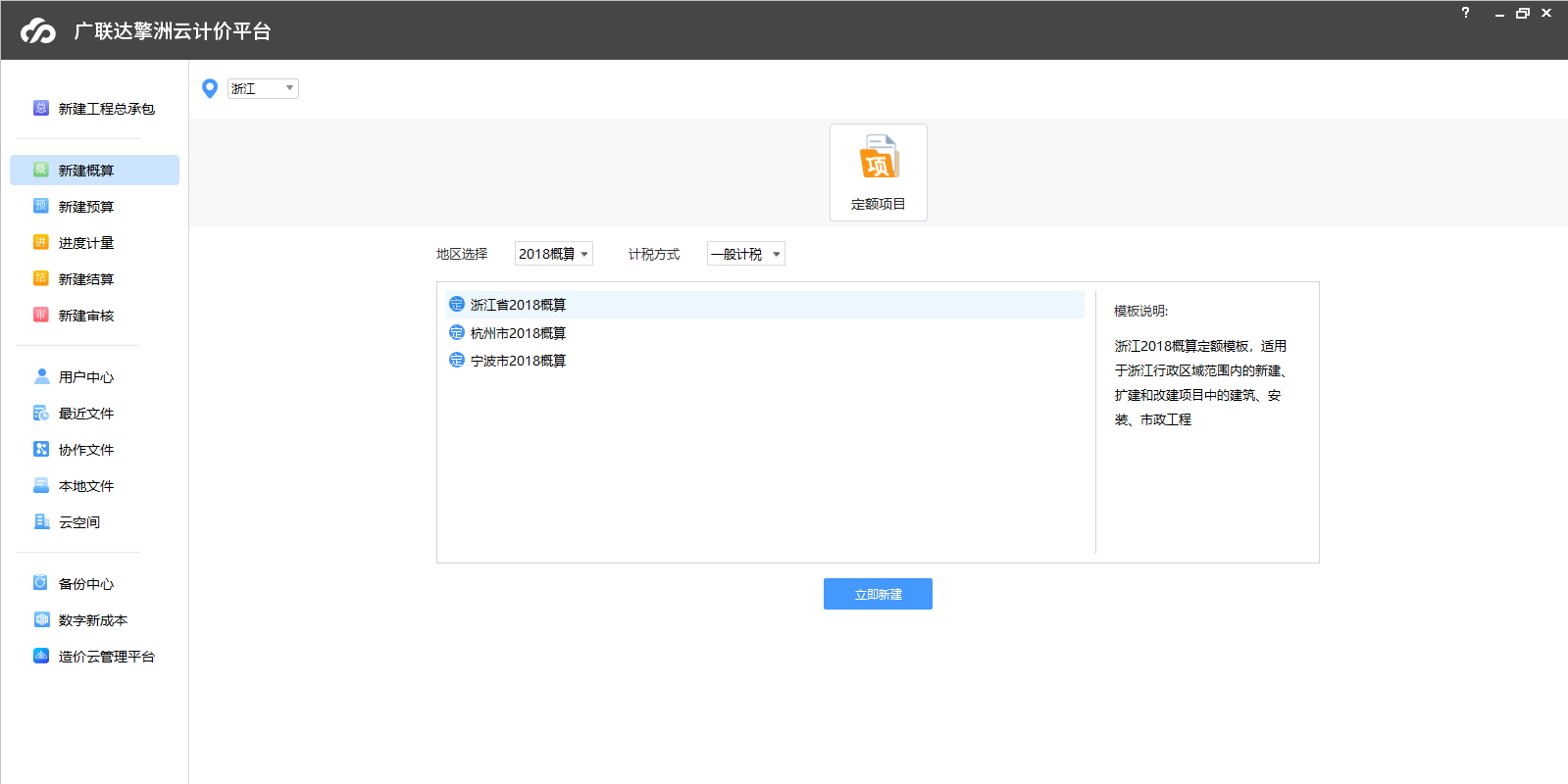Open 备份中心 backup center

point(85,584)
